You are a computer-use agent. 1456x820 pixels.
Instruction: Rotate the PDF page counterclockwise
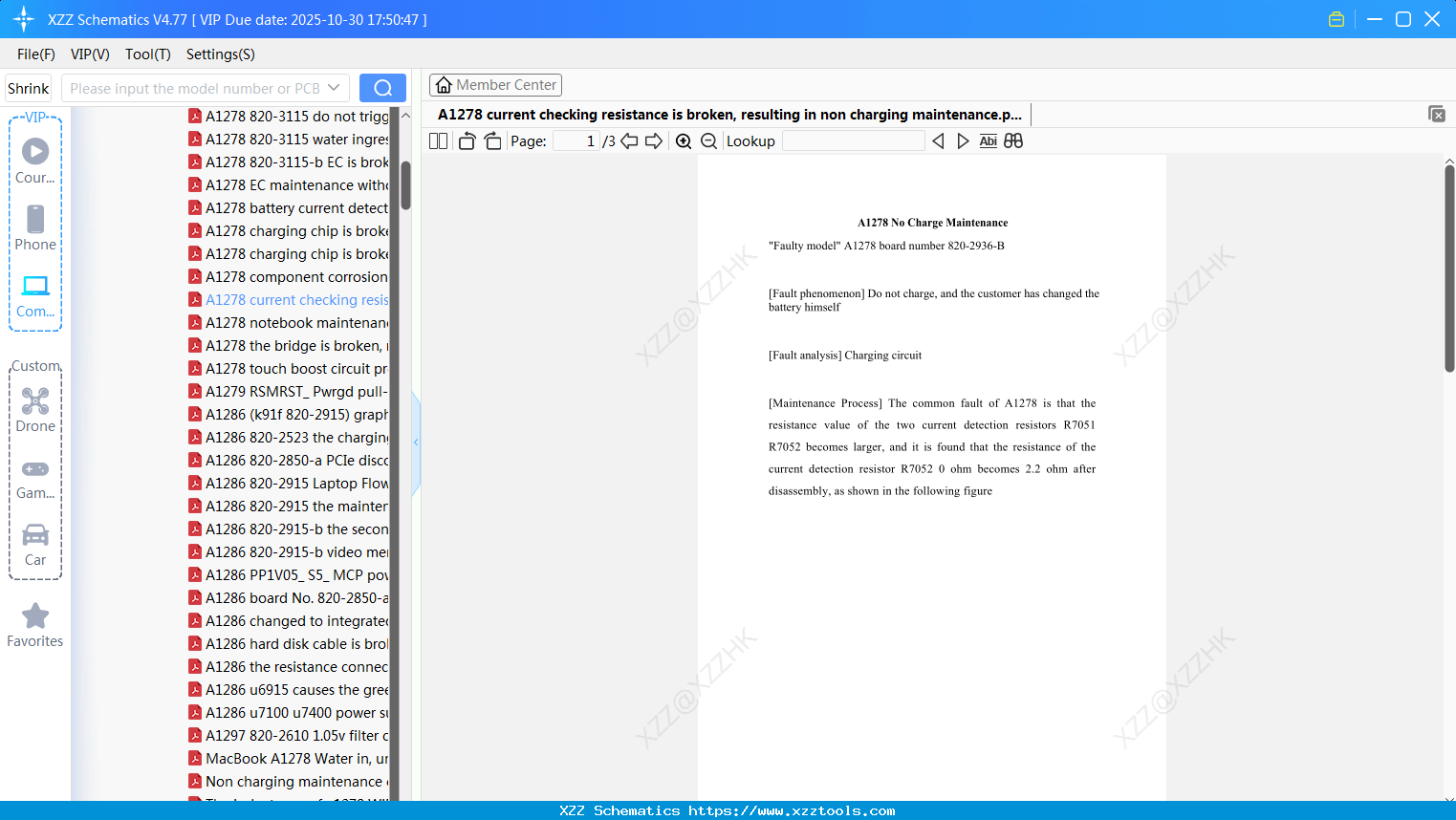click(x=467, y=140)
